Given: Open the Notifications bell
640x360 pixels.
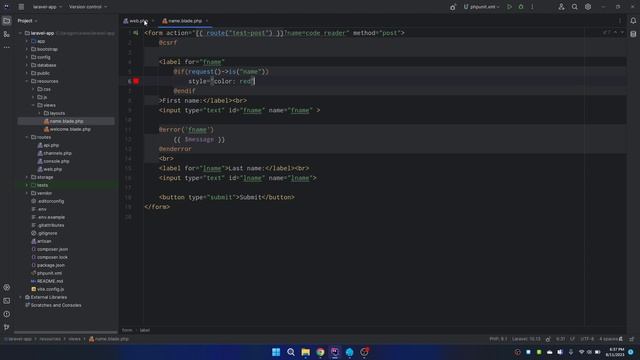Looking at the screenshot, I should click(633, 21).
